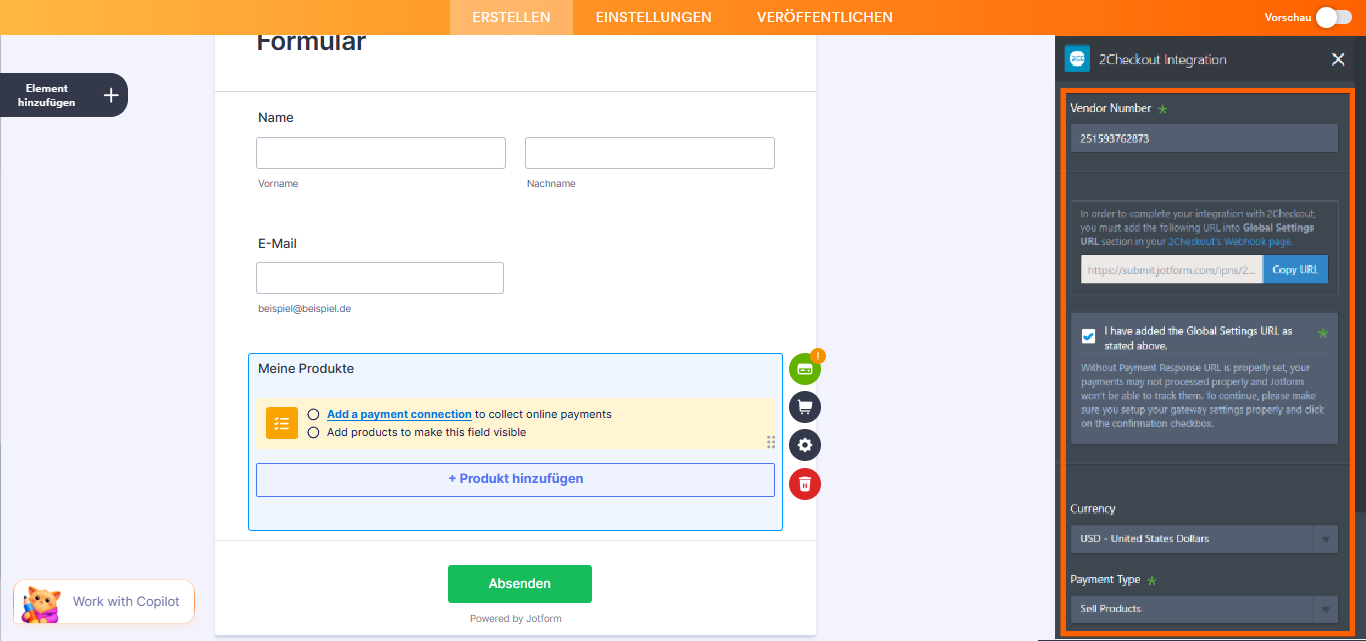Click the '+ Produkt hinzufügen' button
Viewport: 1366px width, 641px height.
click(515, 479)
